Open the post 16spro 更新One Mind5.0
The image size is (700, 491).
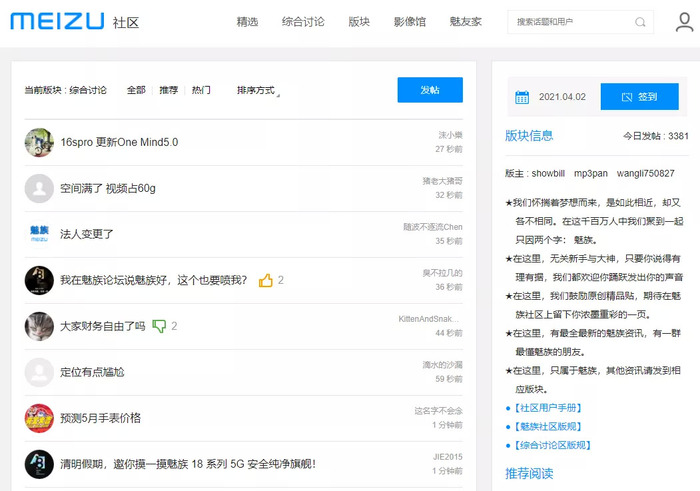point(119,142)
